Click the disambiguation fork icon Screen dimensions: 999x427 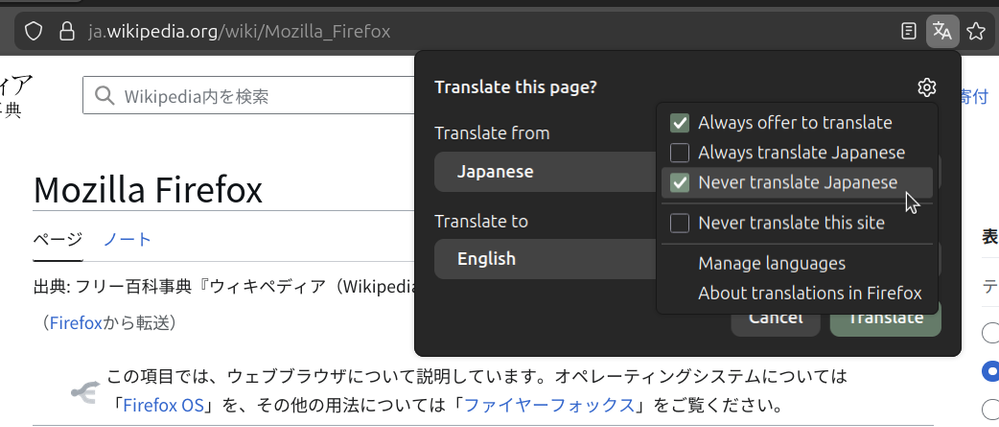(83, 391)
